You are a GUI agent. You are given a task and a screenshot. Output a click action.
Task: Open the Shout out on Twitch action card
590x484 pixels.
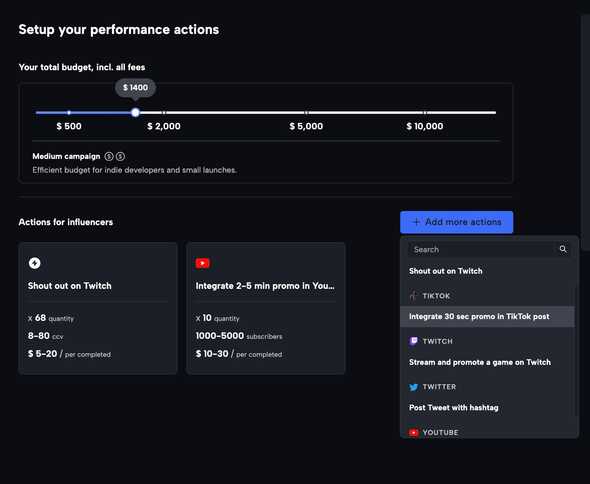point(98,308)
